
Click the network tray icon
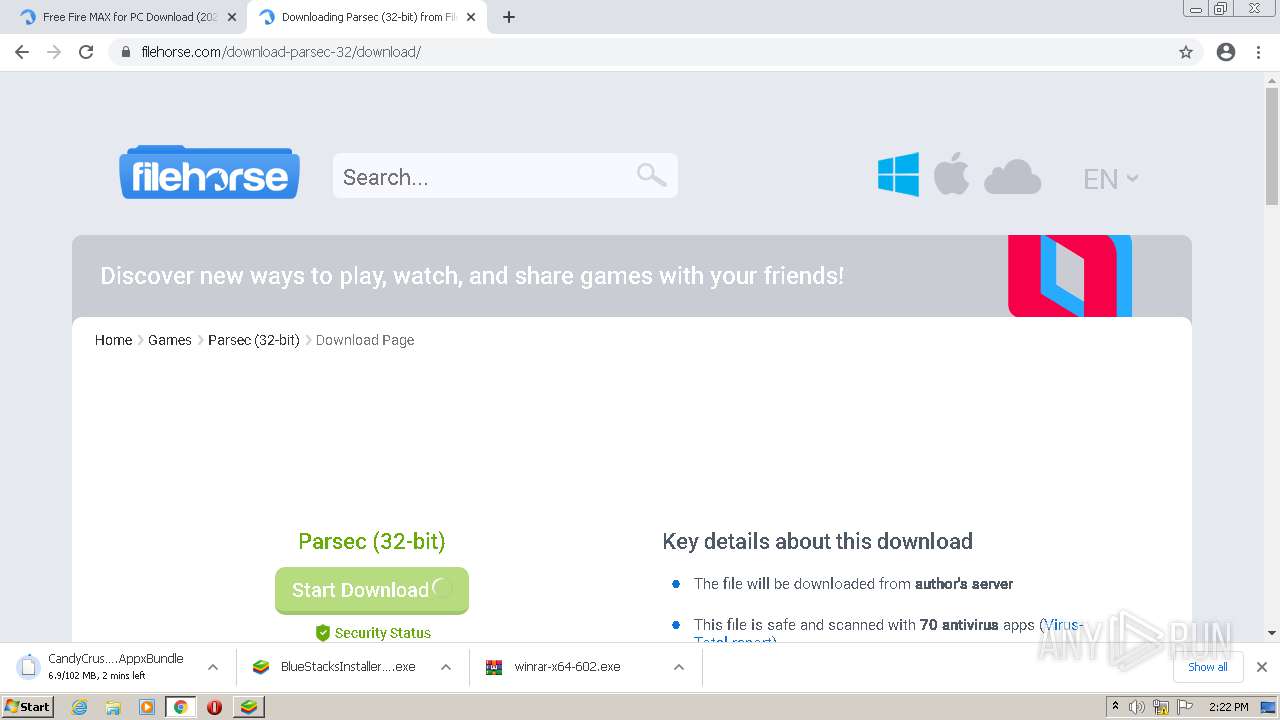point(1161,707)
